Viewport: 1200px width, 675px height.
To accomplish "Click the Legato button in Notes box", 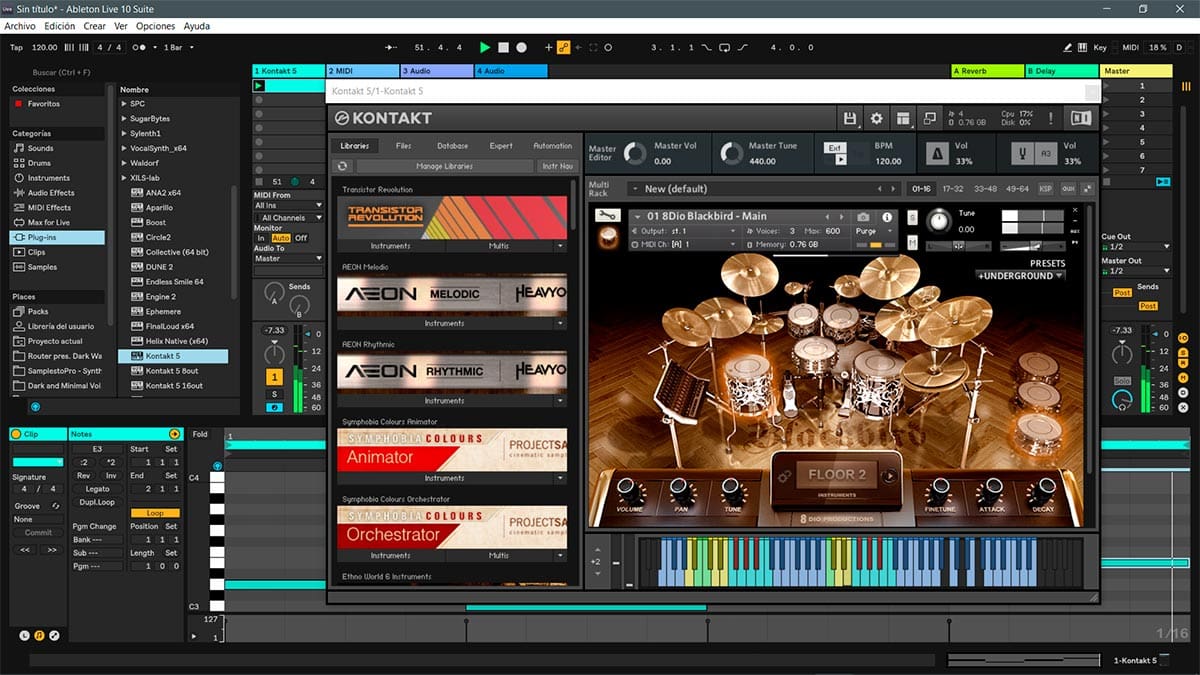I will coord(98,489).
